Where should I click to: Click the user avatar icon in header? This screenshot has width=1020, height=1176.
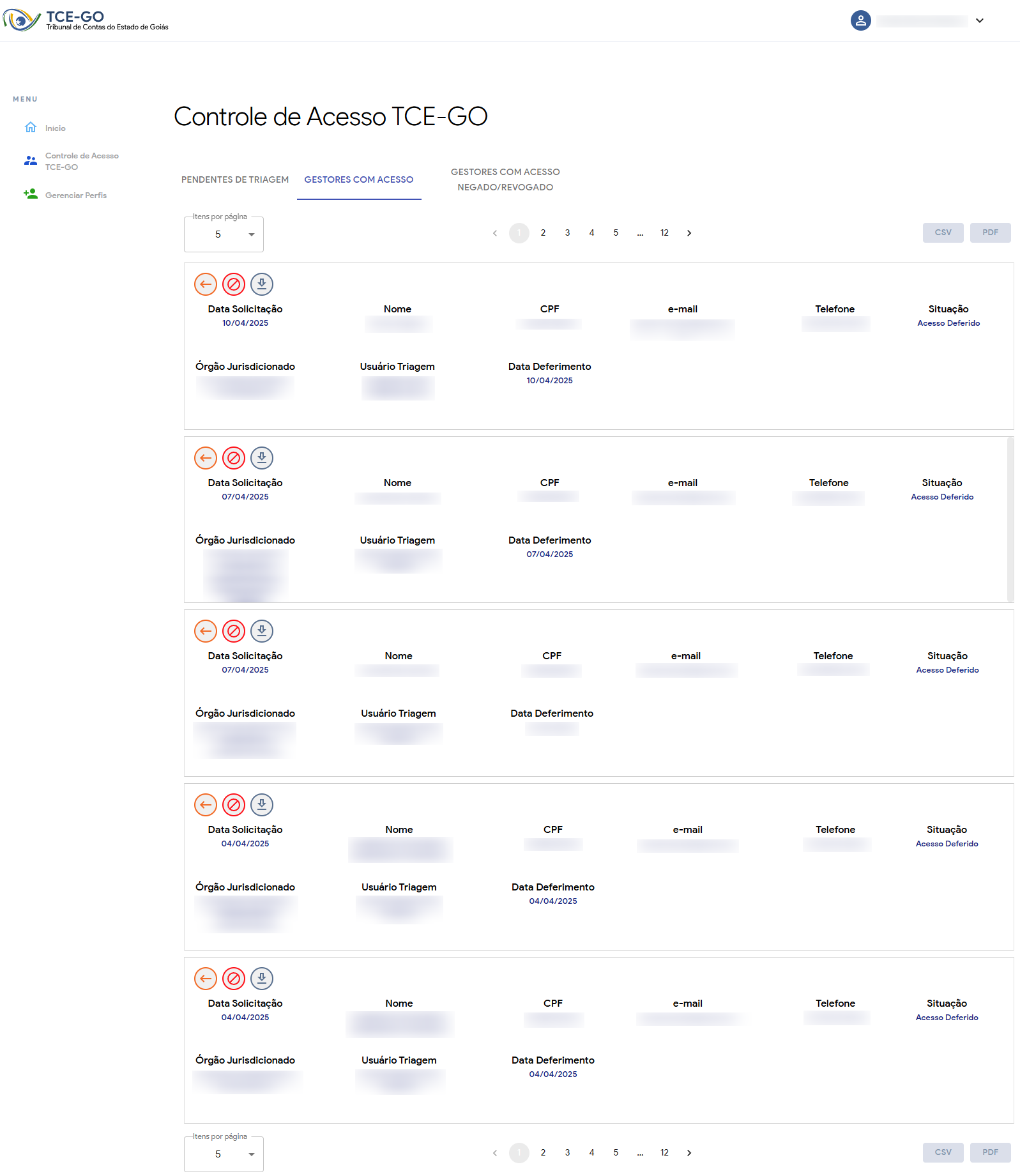tap(860, 20)
